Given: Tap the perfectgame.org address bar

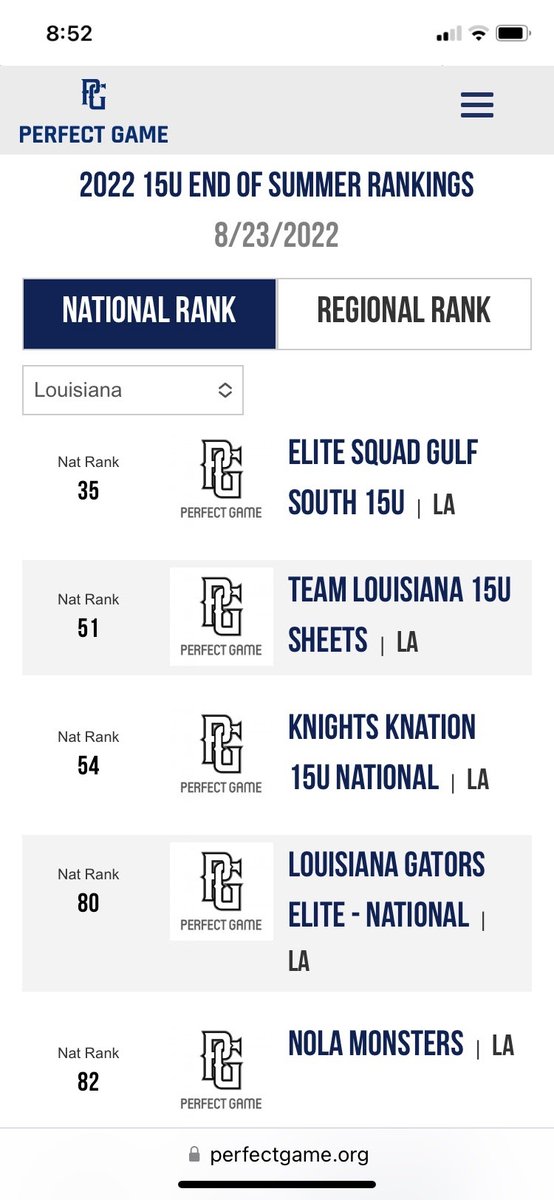Looking at the screenshot, I should [x=278, y=1155].
